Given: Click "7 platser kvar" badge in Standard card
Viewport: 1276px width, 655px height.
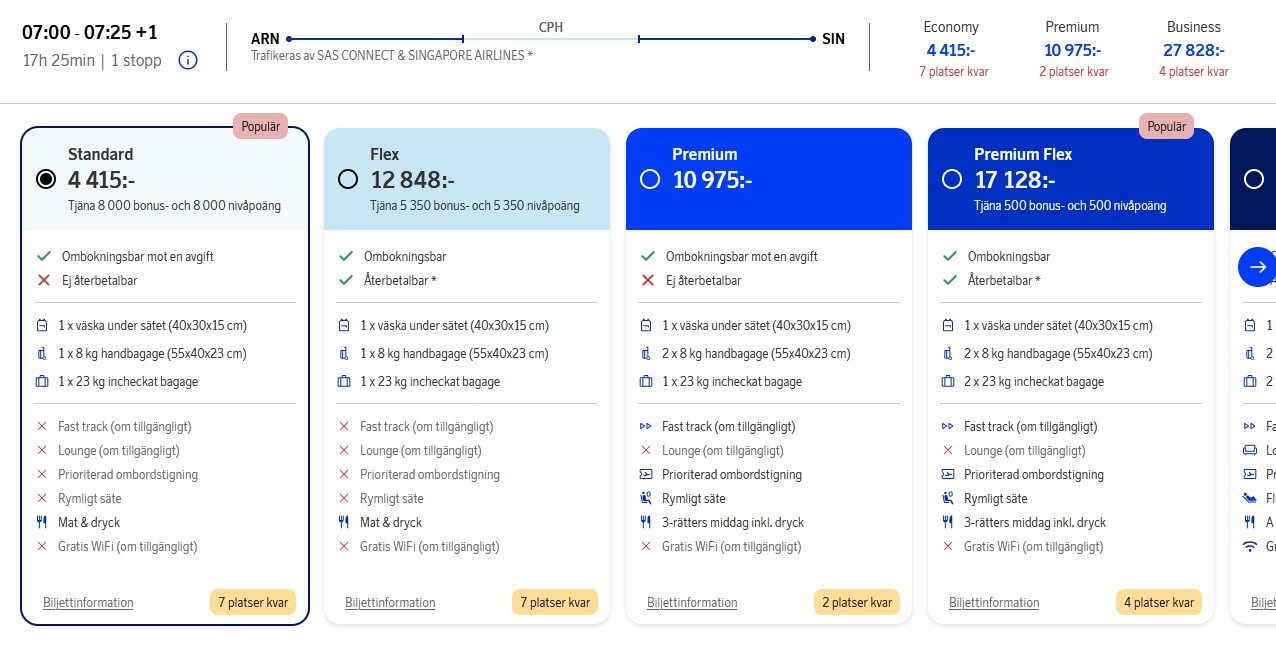Looking at the screenshot, I should tap(253, 602).
